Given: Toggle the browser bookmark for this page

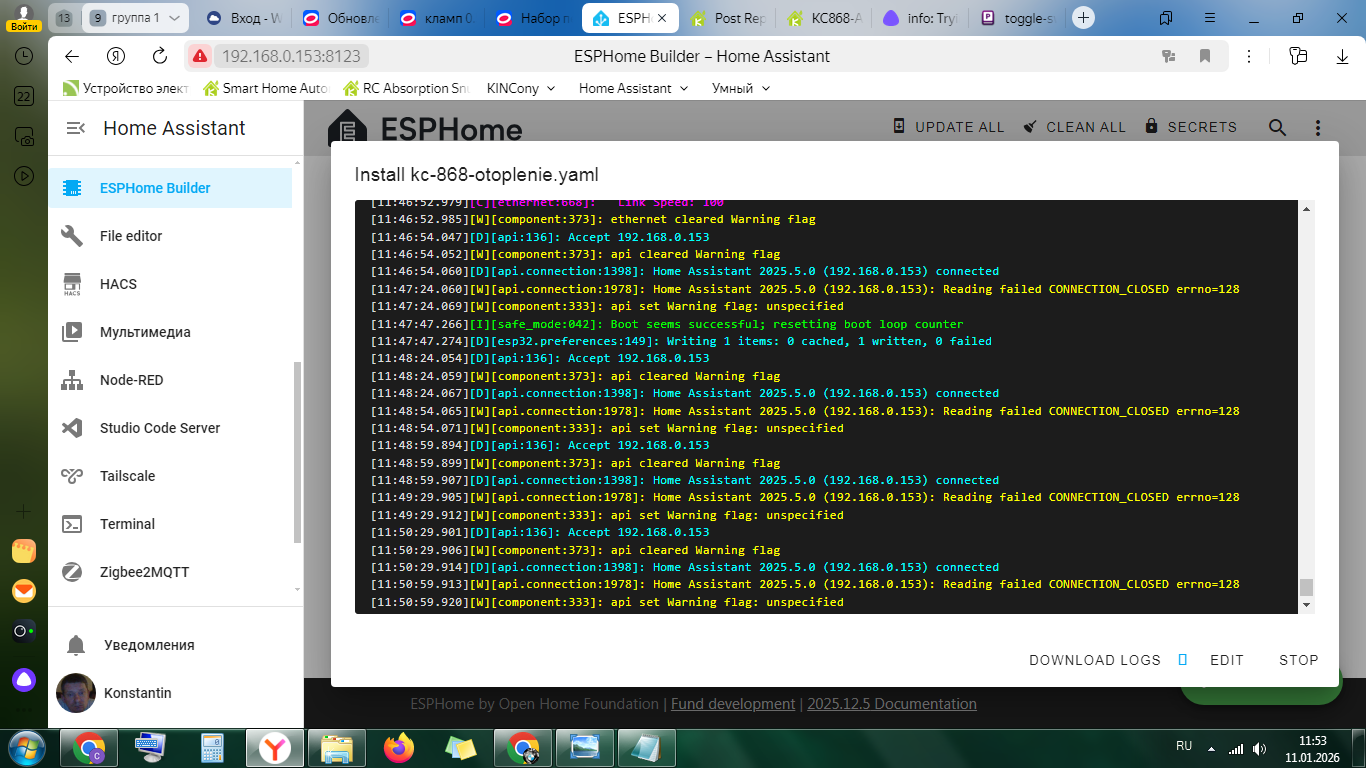Looking at the screenshot, I should pos(1205,56).
